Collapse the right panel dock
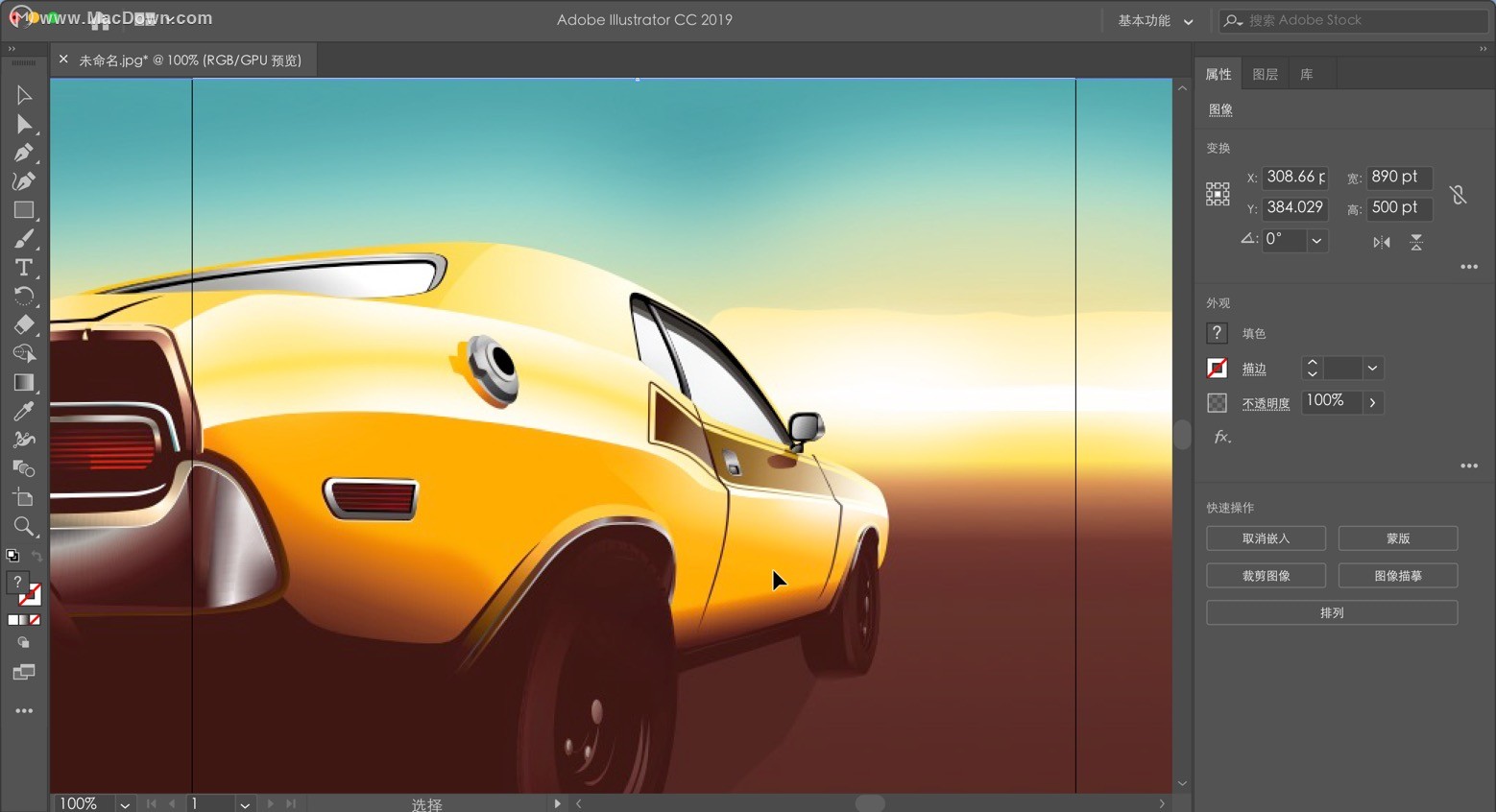1496x812 pixels. click(1483, 48)
